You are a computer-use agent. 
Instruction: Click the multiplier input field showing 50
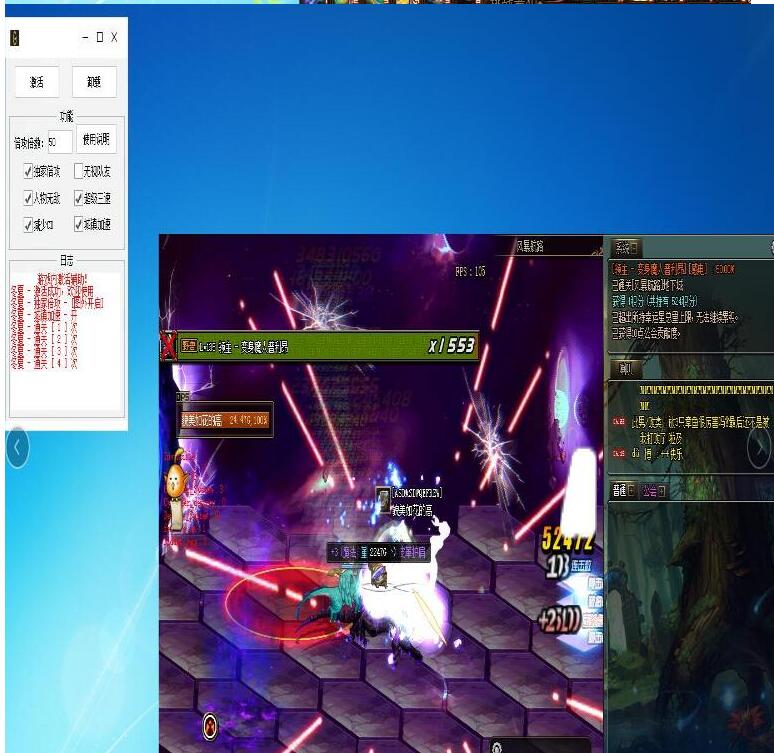coord(60,142)
